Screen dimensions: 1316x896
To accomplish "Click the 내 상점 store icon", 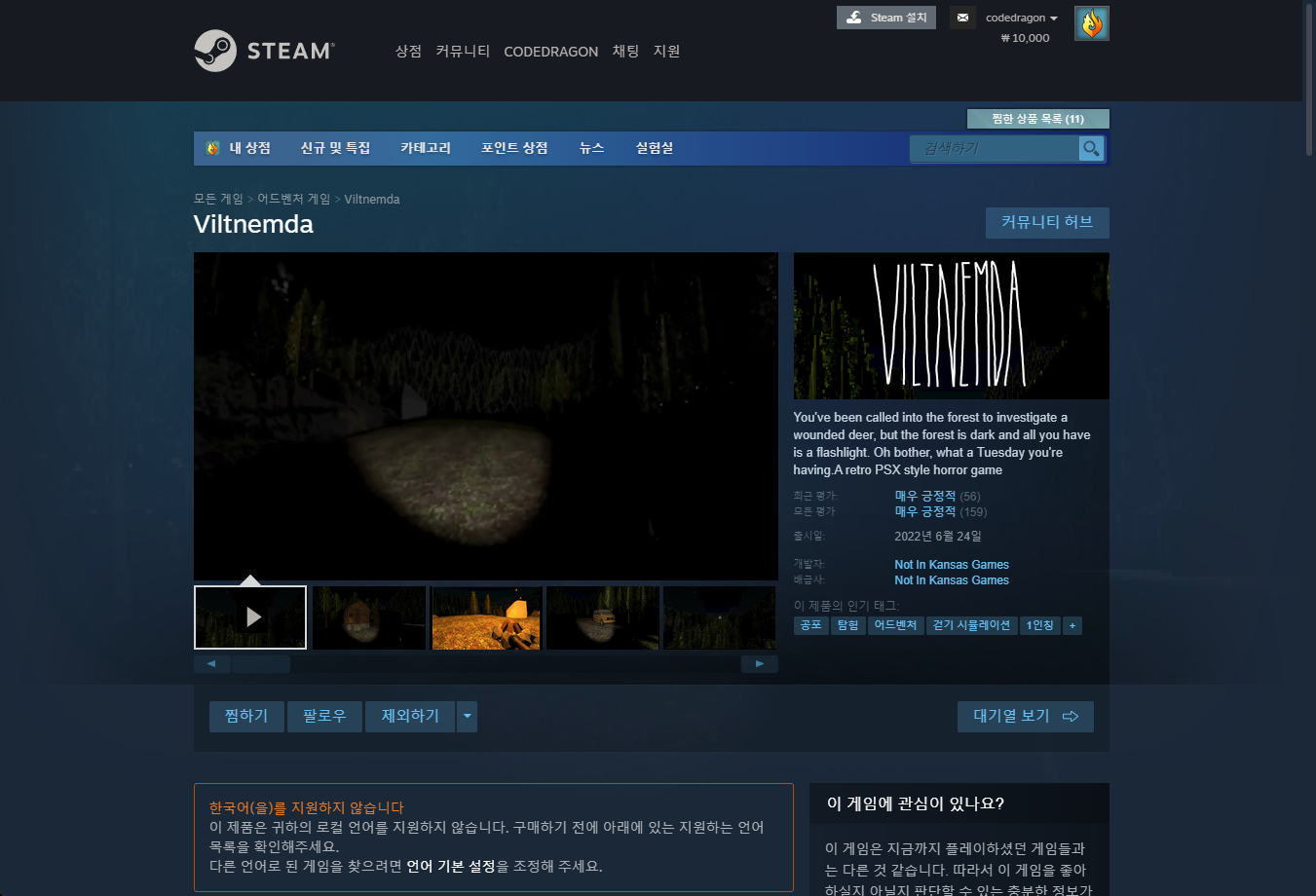I will (x=213, y=148).
